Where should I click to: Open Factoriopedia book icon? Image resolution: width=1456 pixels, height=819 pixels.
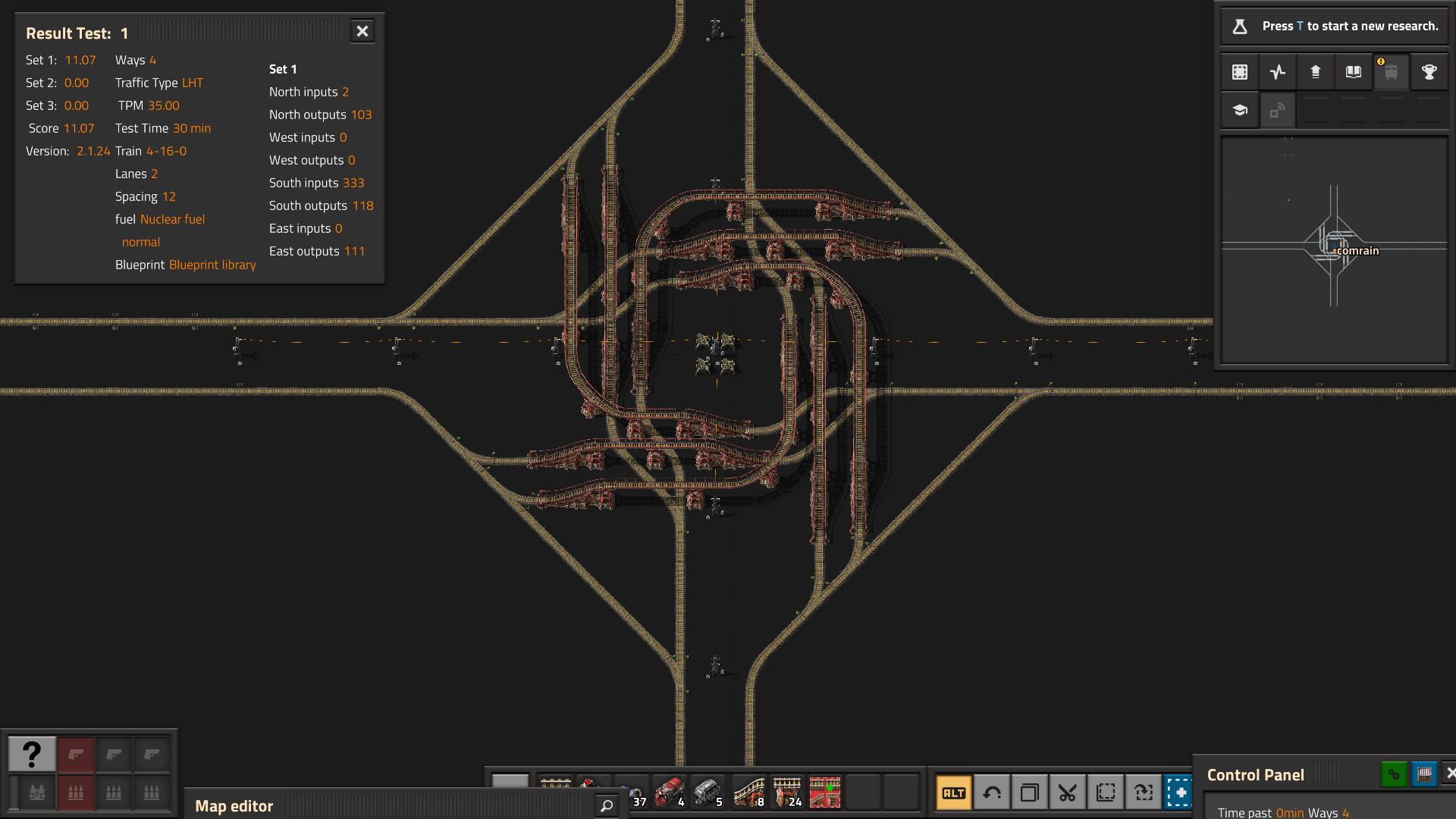(1354, 72)
